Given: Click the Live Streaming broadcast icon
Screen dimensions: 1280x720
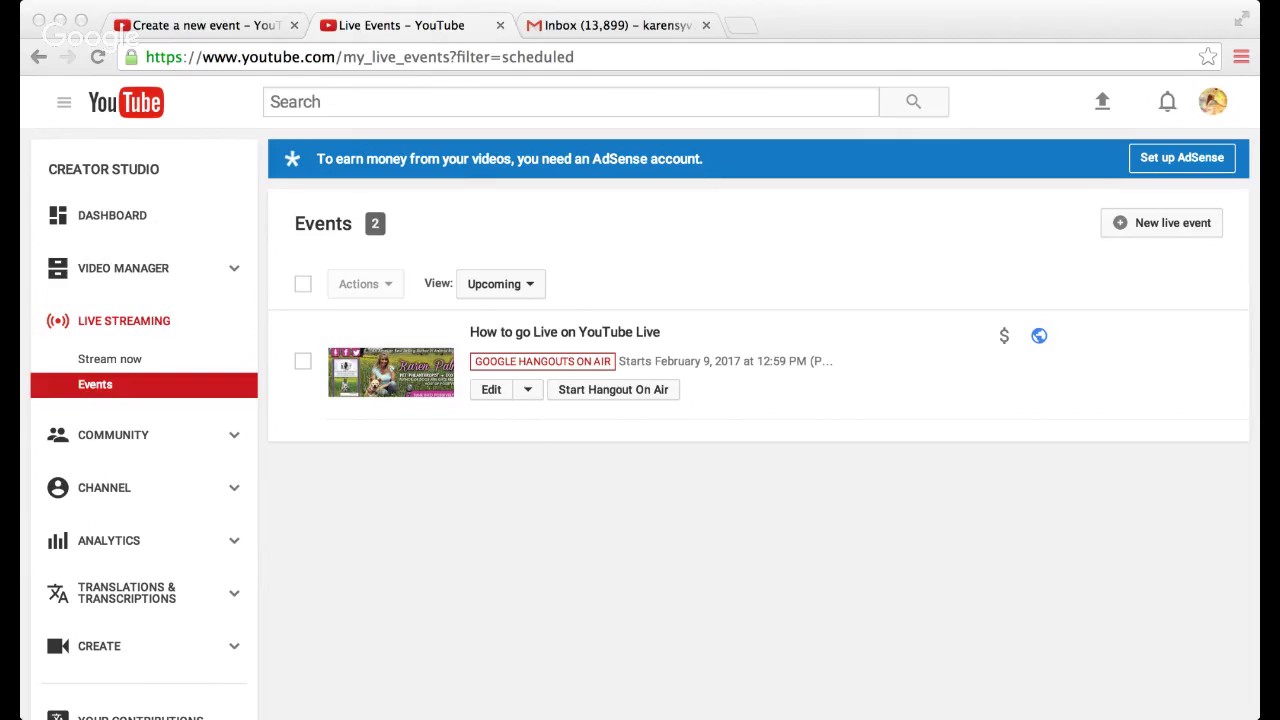Looking at the screenshot, I should point(58,321).
